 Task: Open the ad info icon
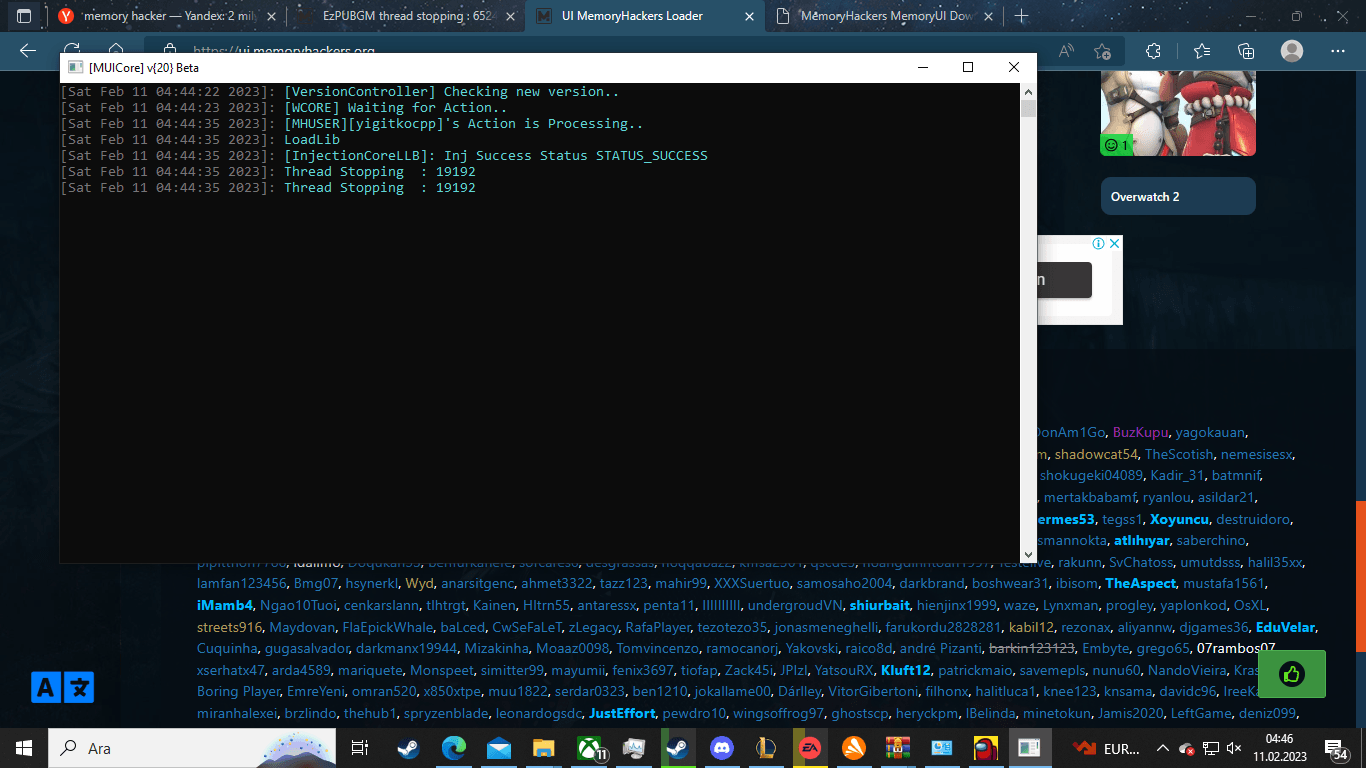click(1097, 244)
